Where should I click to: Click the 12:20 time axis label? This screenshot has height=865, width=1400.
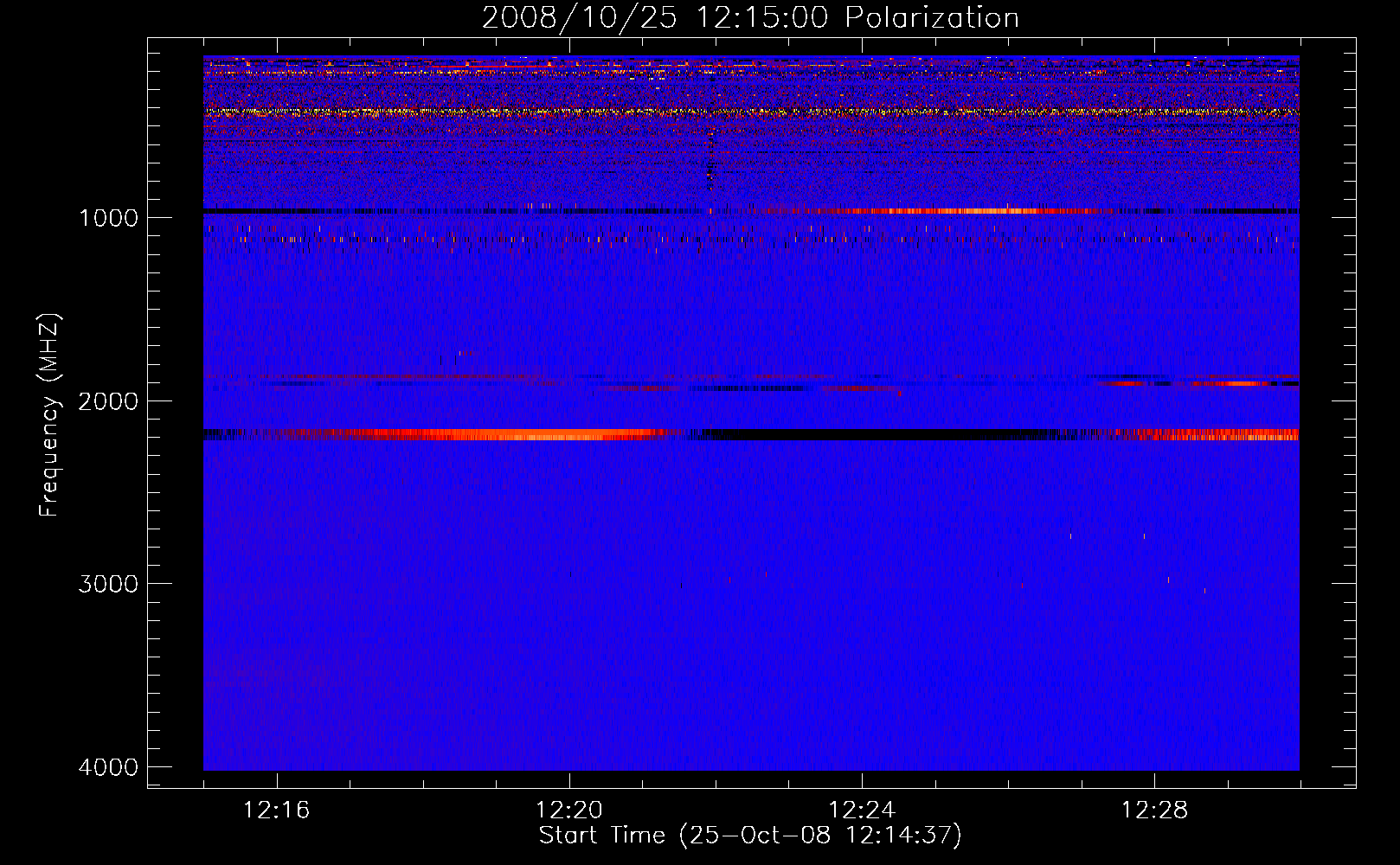(568, 811)
